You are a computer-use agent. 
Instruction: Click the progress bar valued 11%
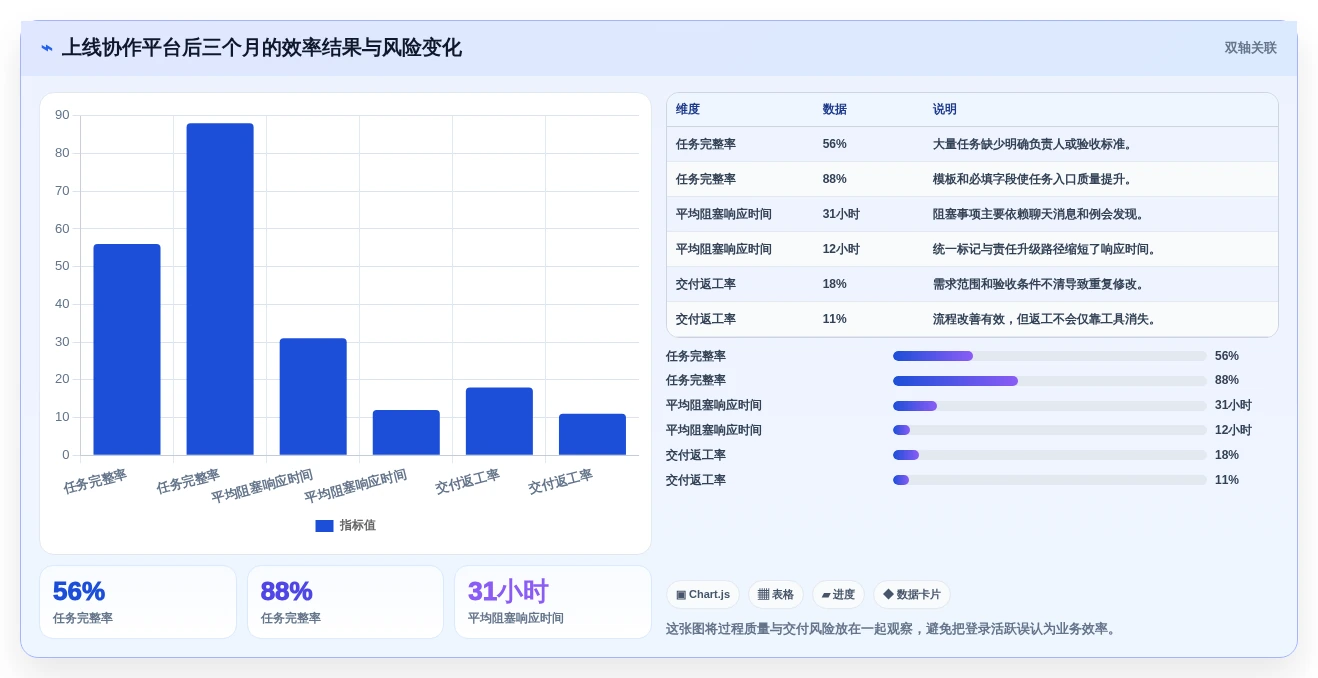tap(1050, 480)
